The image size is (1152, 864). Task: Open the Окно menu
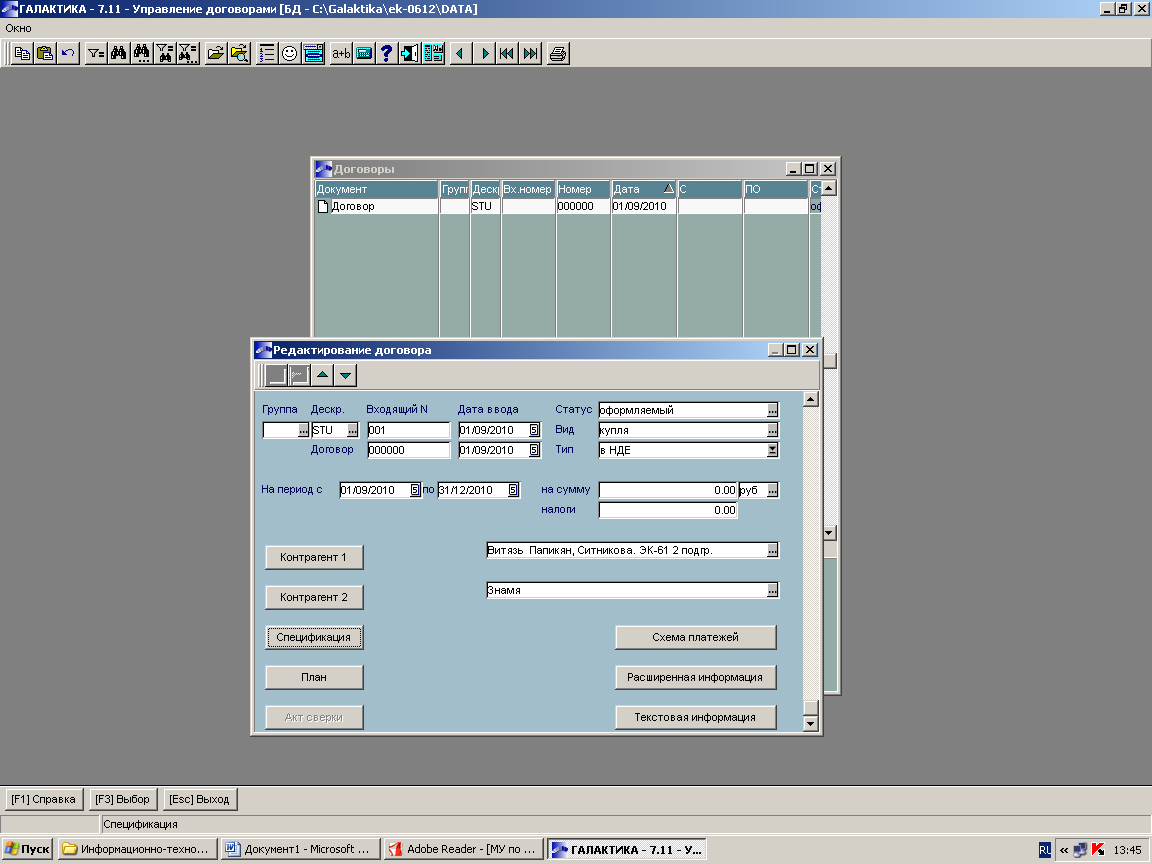point(19,28)
